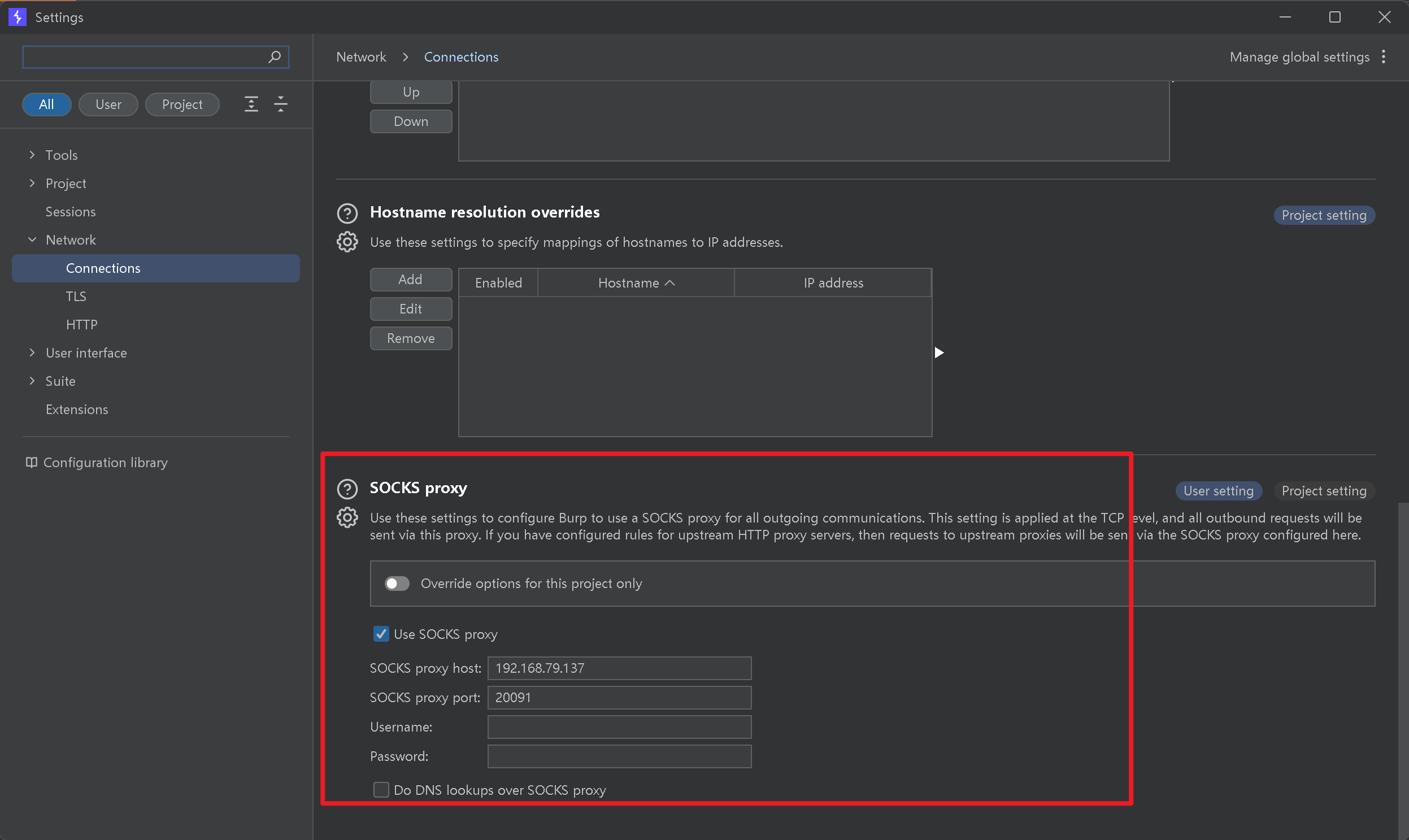Expand the Tools tree section
Image resolution: width=1409 pixels, height=840 pixels.
point(32,155)
